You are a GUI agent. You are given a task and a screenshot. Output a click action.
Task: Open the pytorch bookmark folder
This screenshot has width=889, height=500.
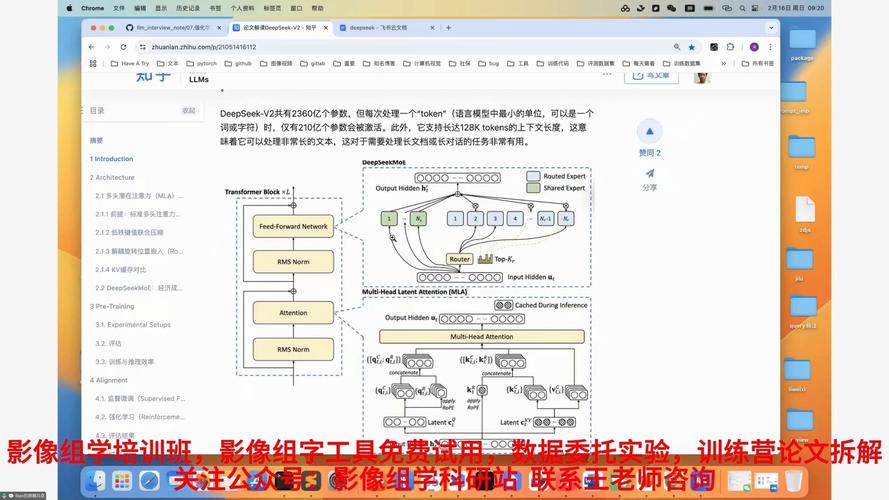(202, 63)
